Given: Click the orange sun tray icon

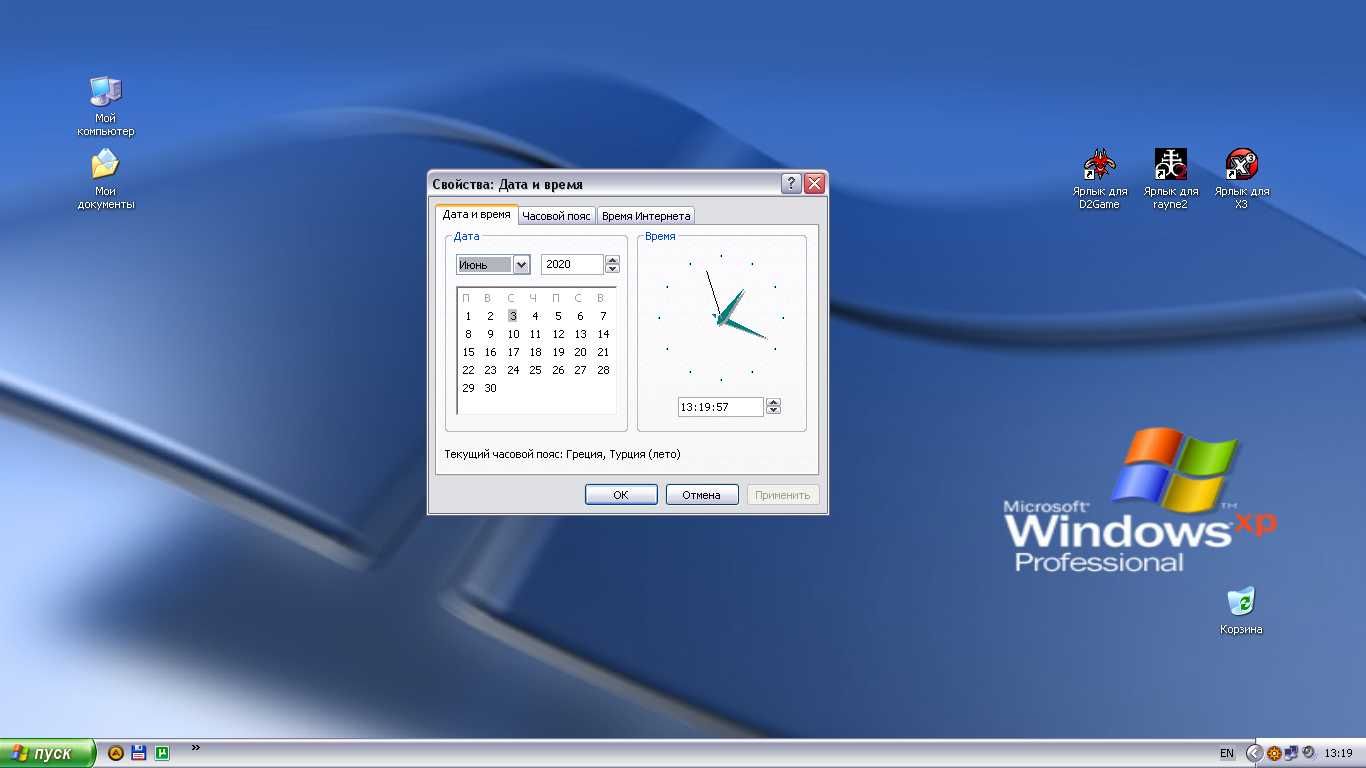Looking at the screenshot, I should [x=1275, y=753].
